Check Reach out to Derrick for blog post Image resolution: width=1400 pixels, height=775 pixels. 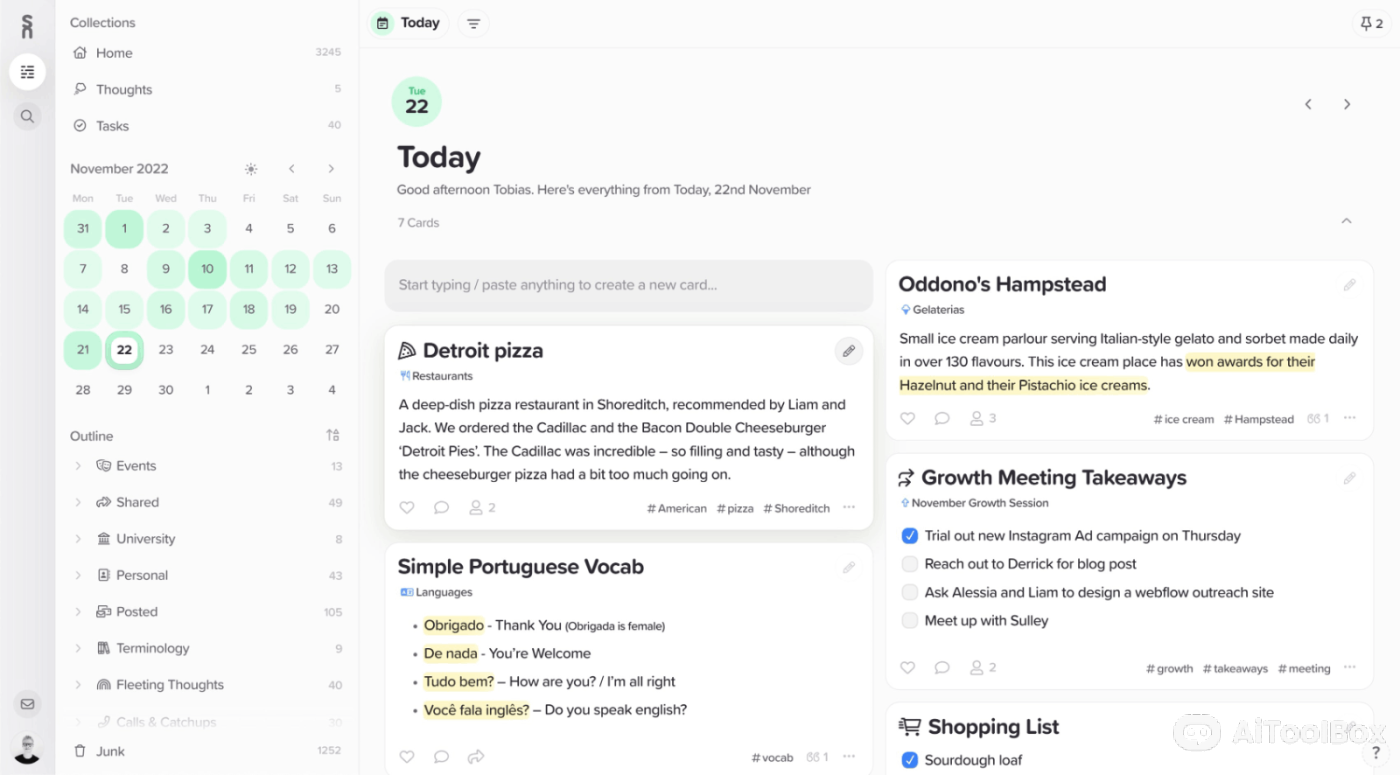coord(910,564)
